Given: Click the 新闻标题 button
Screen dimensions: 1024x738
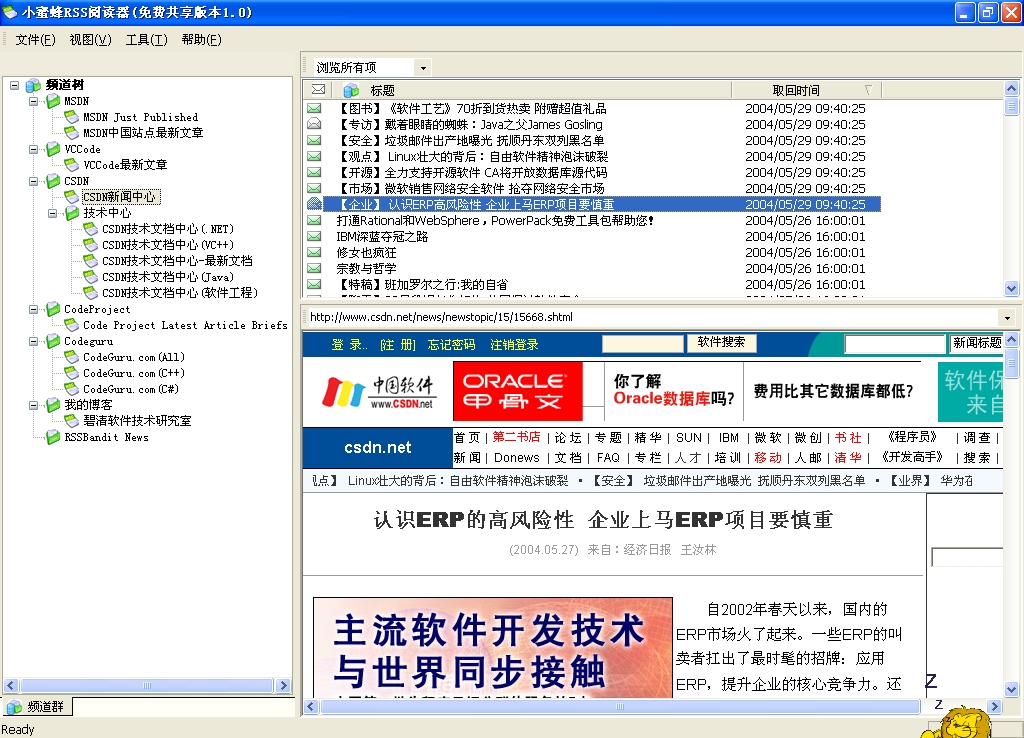Looking at the screenshot, I should coord(976,343).
